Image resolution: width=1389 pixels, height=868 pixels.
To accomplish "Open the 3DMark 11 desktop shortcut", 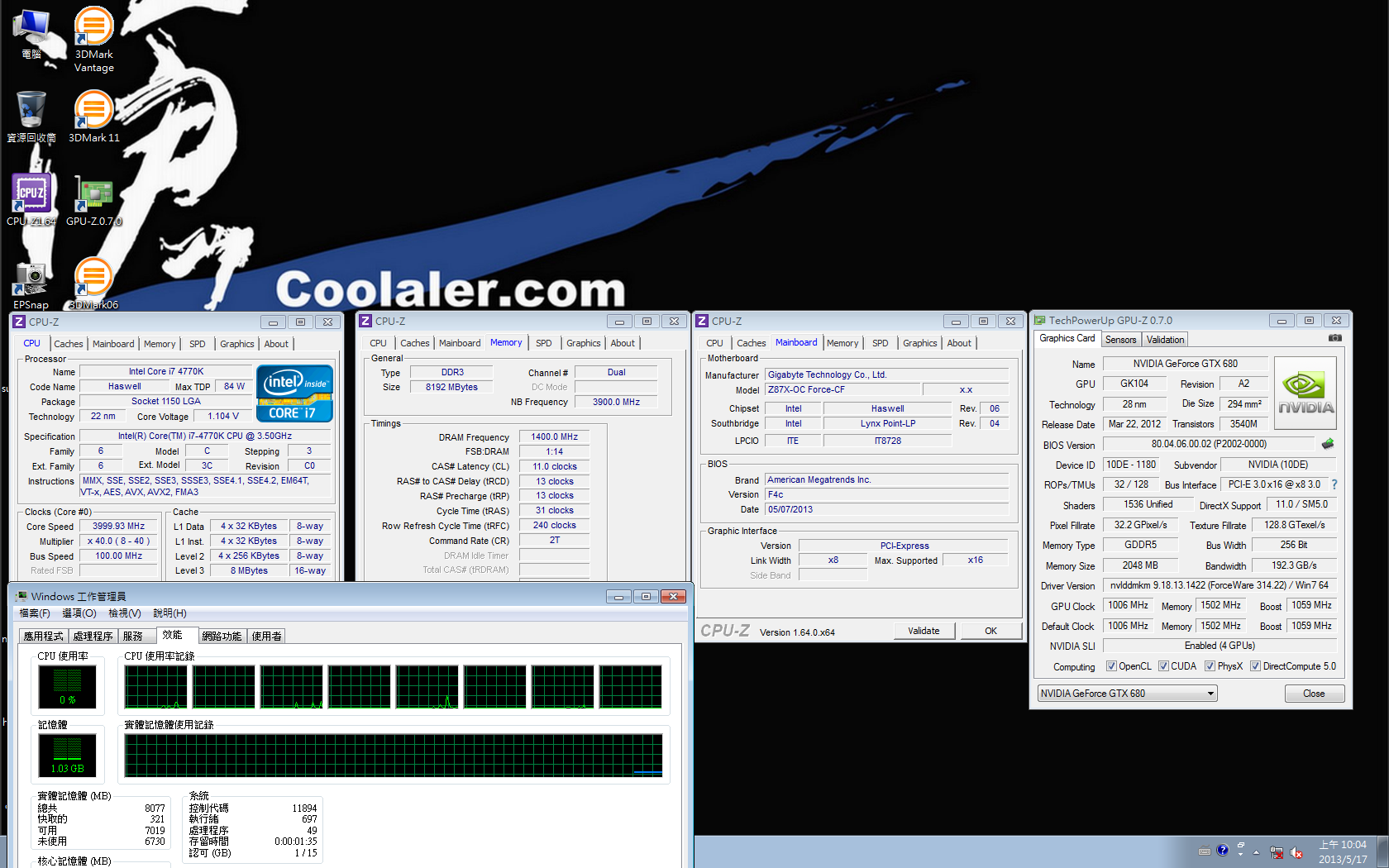I will 93,117.
